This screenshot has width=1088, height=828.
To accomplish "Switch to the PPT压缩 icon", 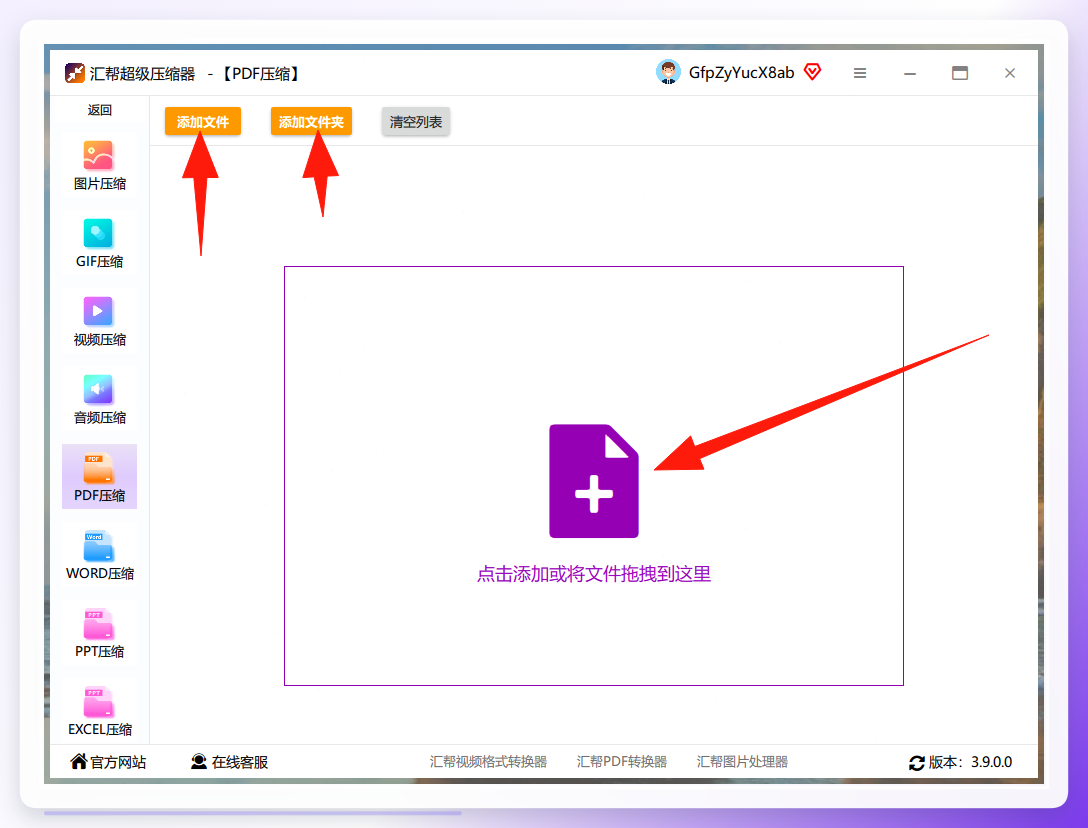I will [98, 624].
